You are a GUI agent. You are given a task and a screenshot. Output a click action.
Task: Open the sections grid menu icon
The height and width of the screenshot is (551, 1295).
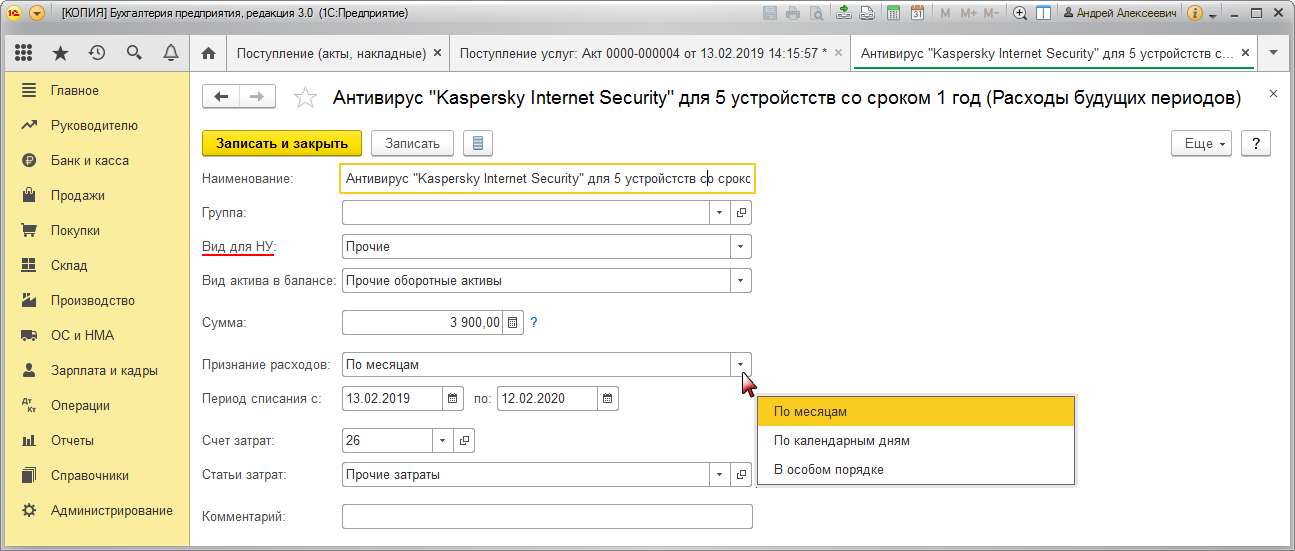(x=24, y=53)
